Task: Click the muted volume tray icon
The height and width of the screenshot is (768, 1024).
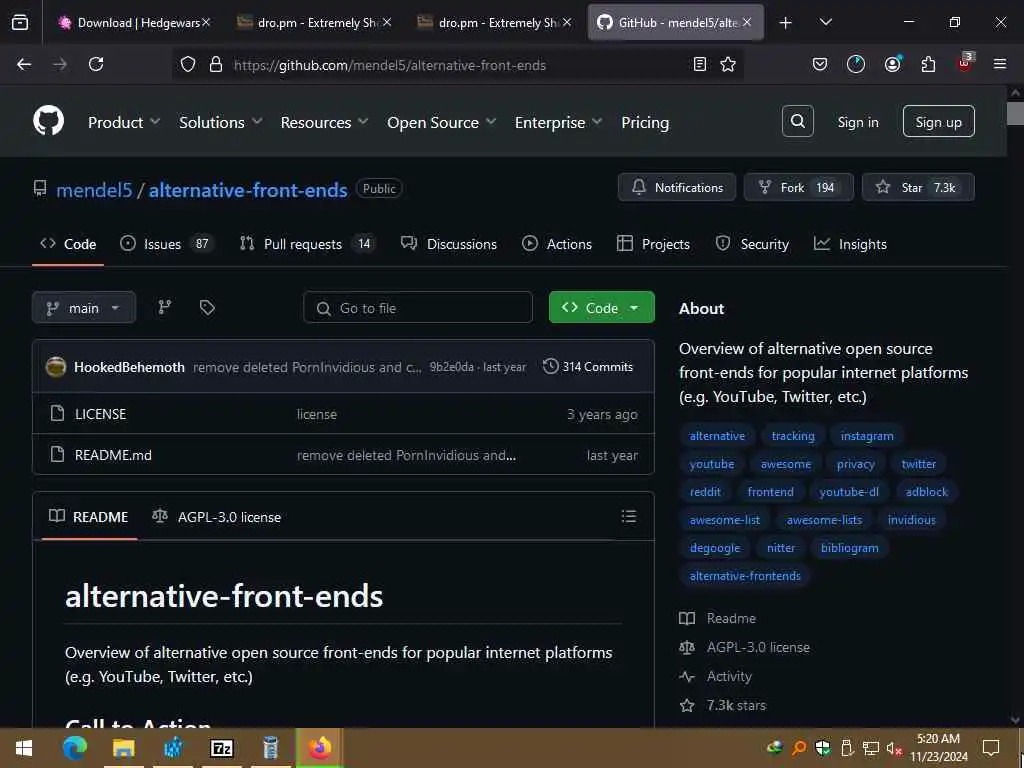Action: pyautogui.click(x=894, y=748)
